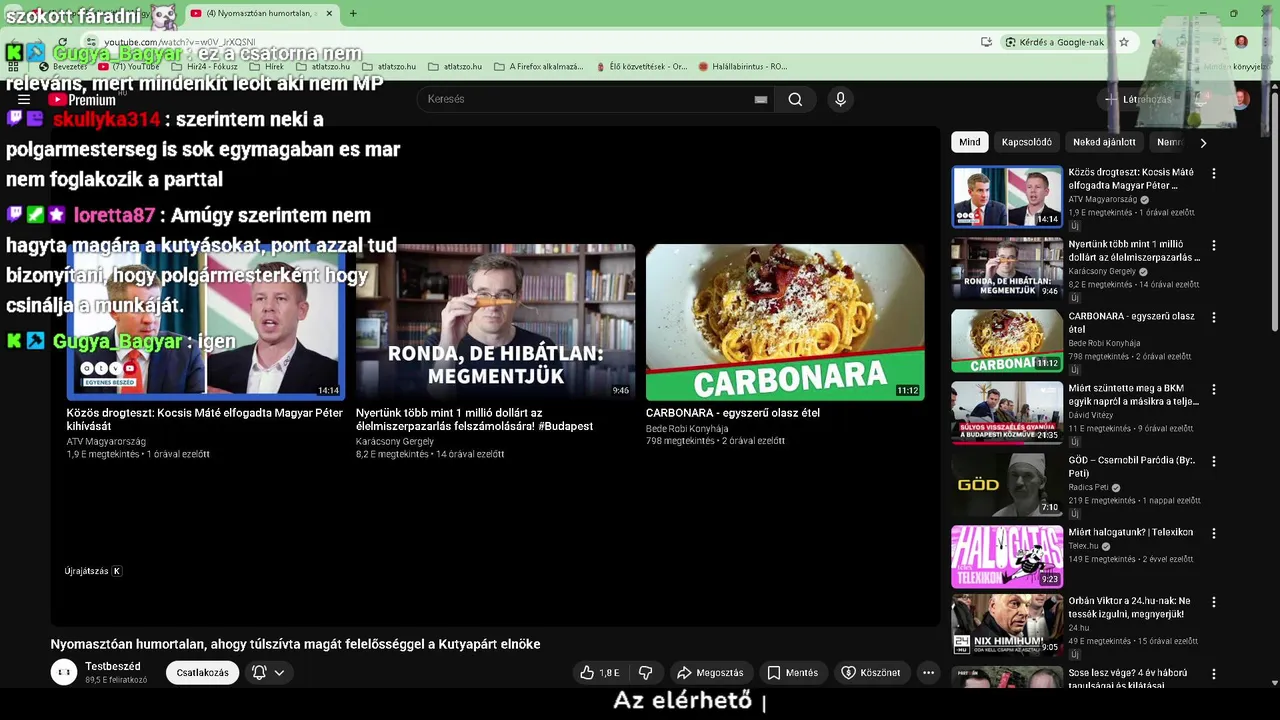The image size is (1280, 720).
Task: Open the Orbán Viktor a 24.hu-nak sidebar thumbnail
Action: (x=1007, y=625)
